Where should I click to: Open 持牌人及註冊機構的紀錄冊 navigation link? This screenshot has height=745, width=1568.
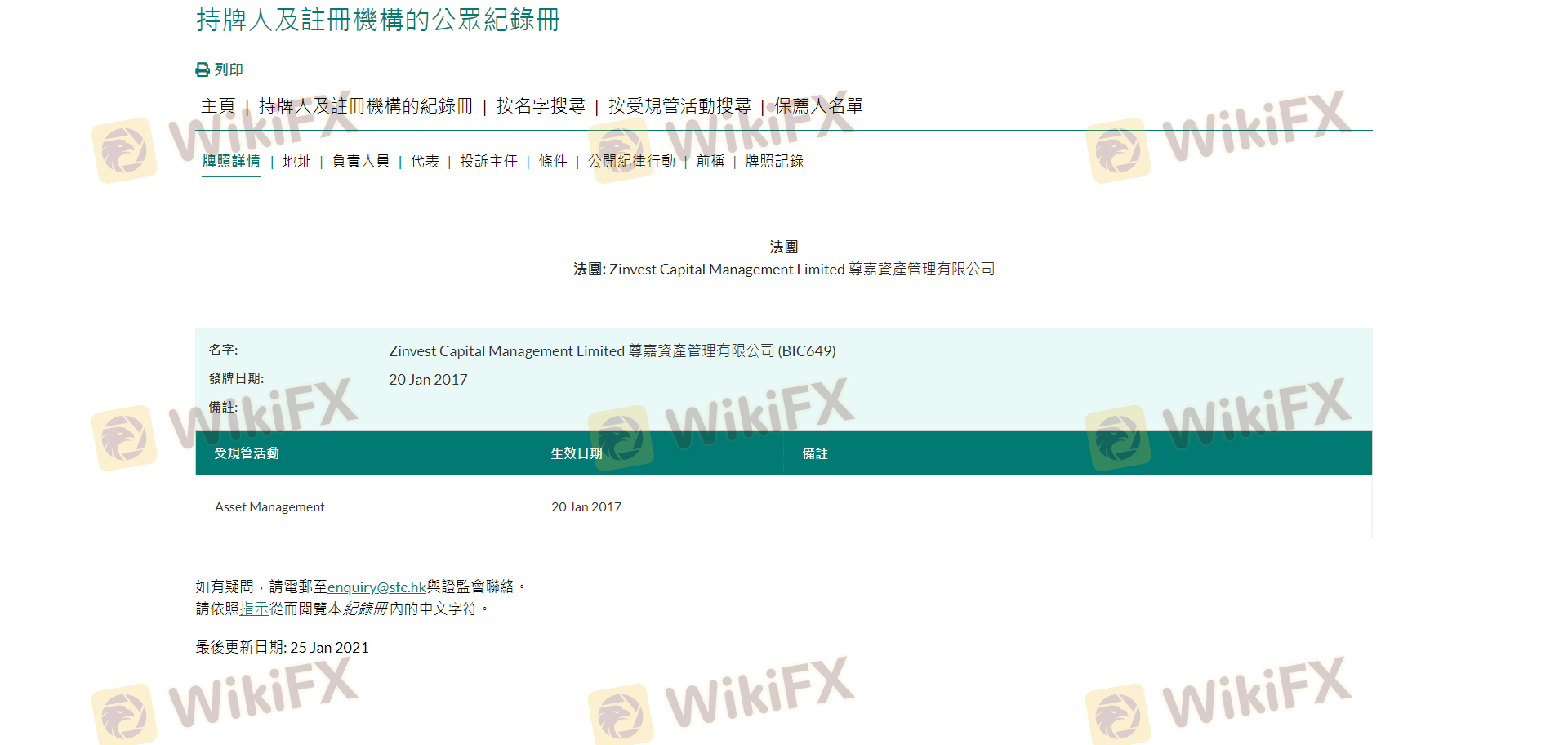point(366,106)
